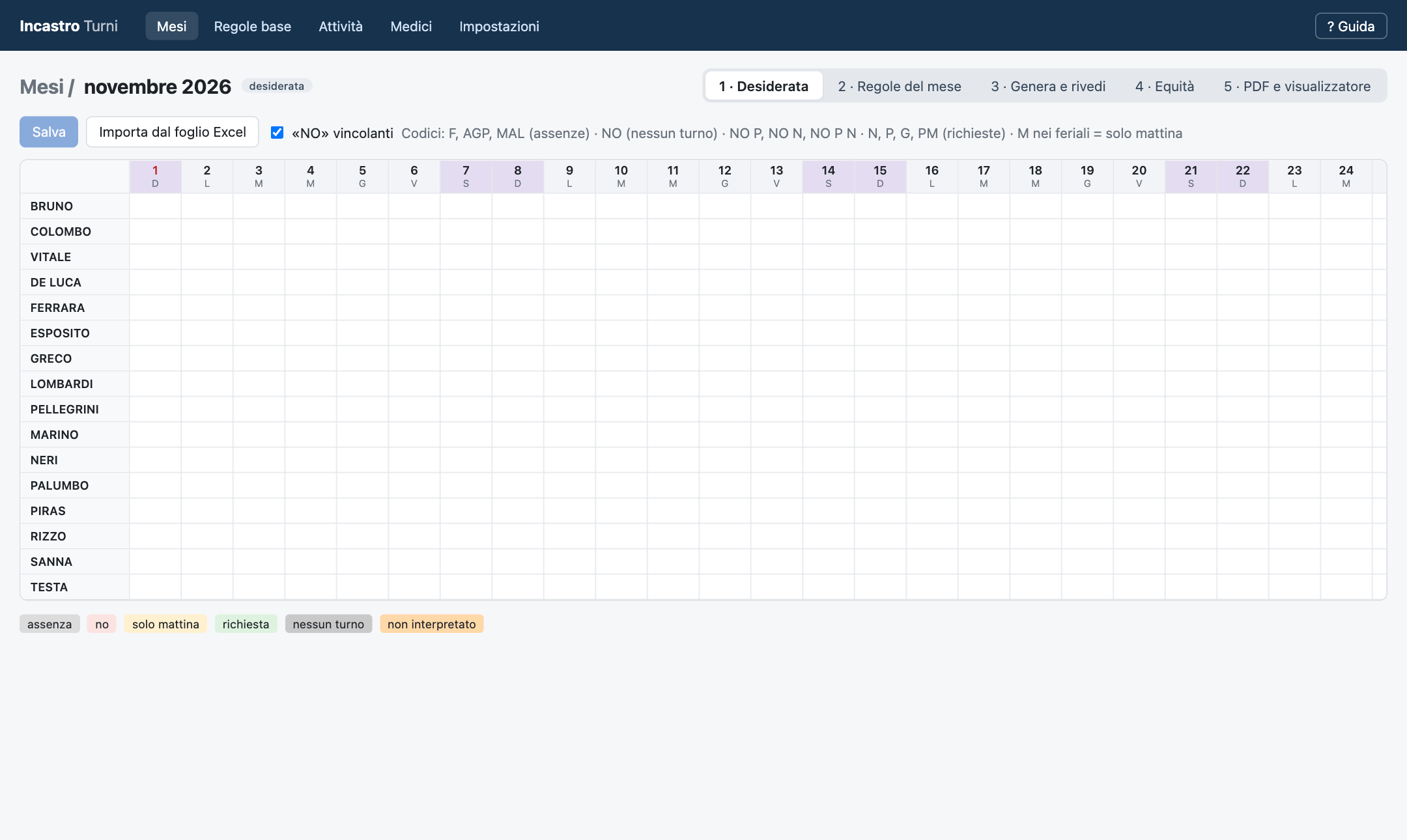Select the SANNA row name
This screenshot has height=840, width=1407.
tap(51, 561)
